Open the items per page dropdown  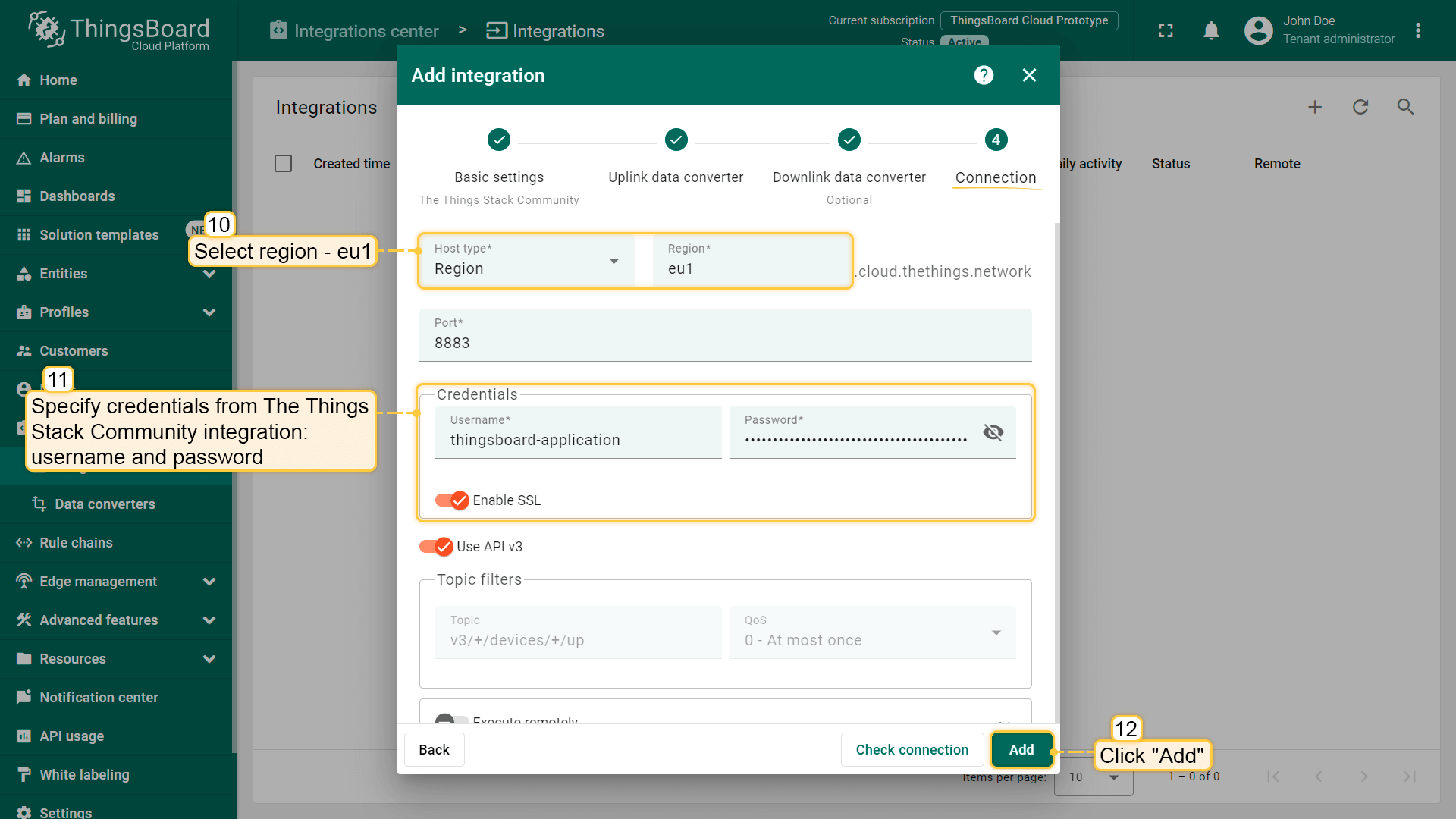point(1094,777)
